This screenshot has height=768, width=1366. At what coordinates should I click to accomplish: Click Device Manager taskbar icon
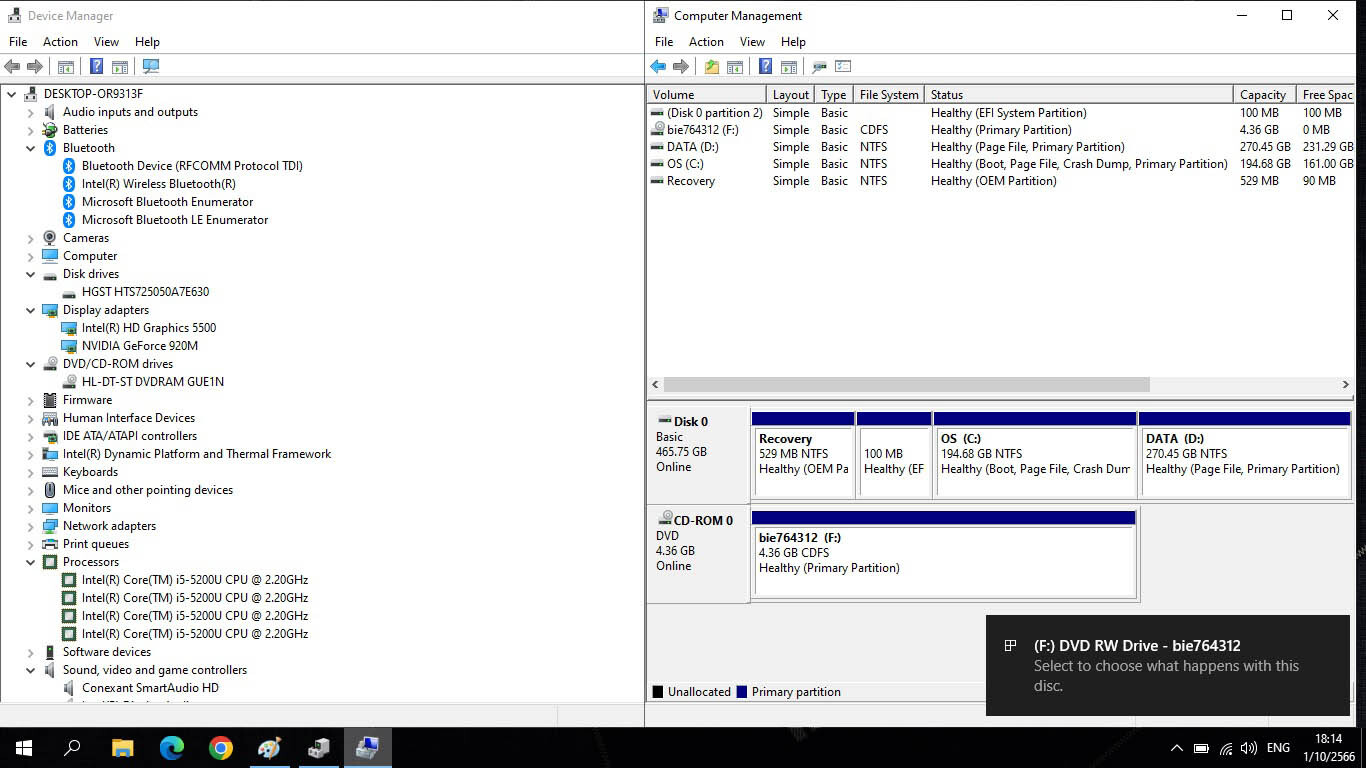coord(318,747)
